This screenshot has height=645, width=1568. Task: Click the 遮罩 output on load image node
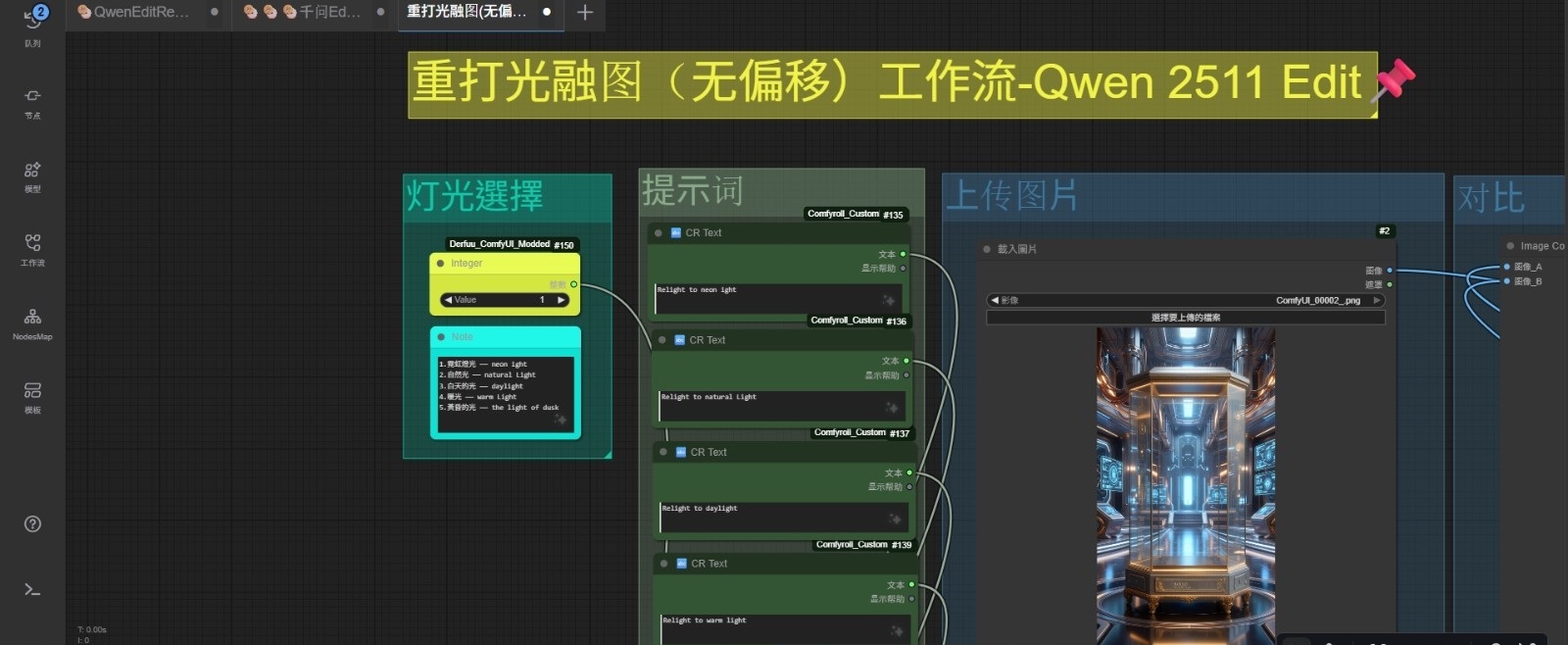pos(1389,284)
